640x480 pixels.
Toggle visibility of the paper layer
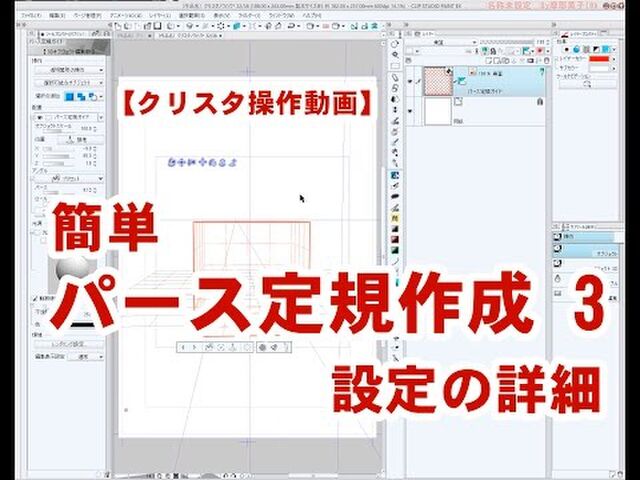[x=410, y=111]
